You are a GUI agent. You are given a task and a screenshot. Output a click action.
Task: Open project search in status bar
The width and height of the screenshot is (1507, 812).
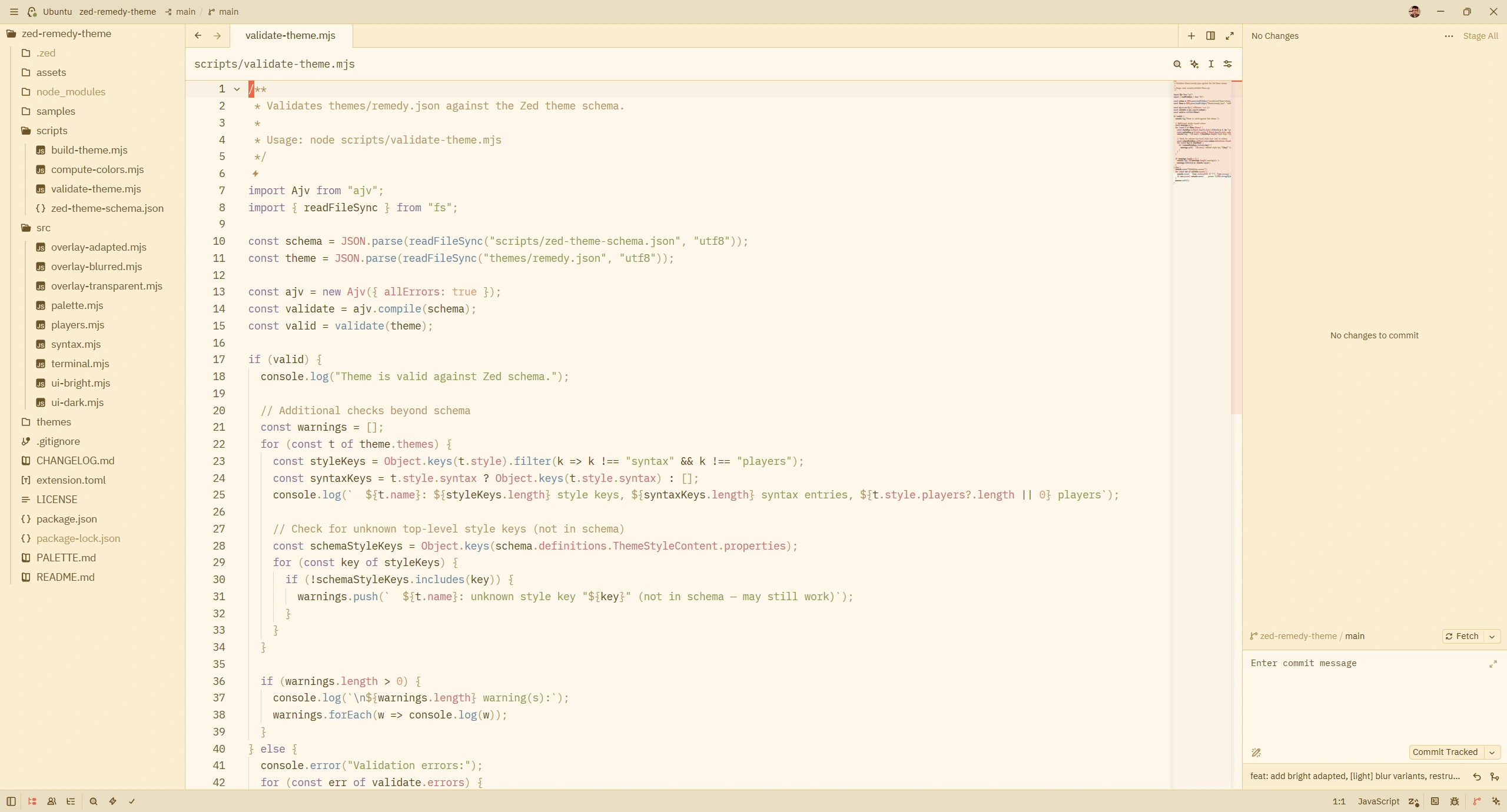click(93, 801)
